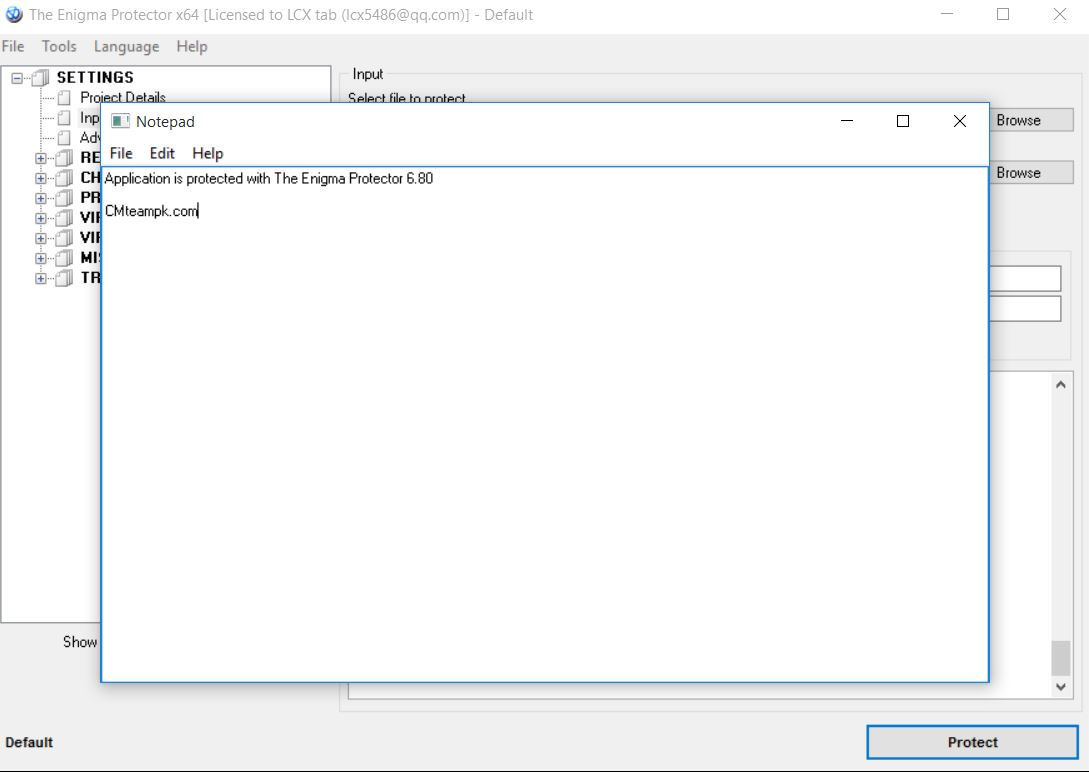This screenshot has width=1089, height=772.
Task: Click the SETTINGS folder icon in tree
Action: [x=42, y=78]
